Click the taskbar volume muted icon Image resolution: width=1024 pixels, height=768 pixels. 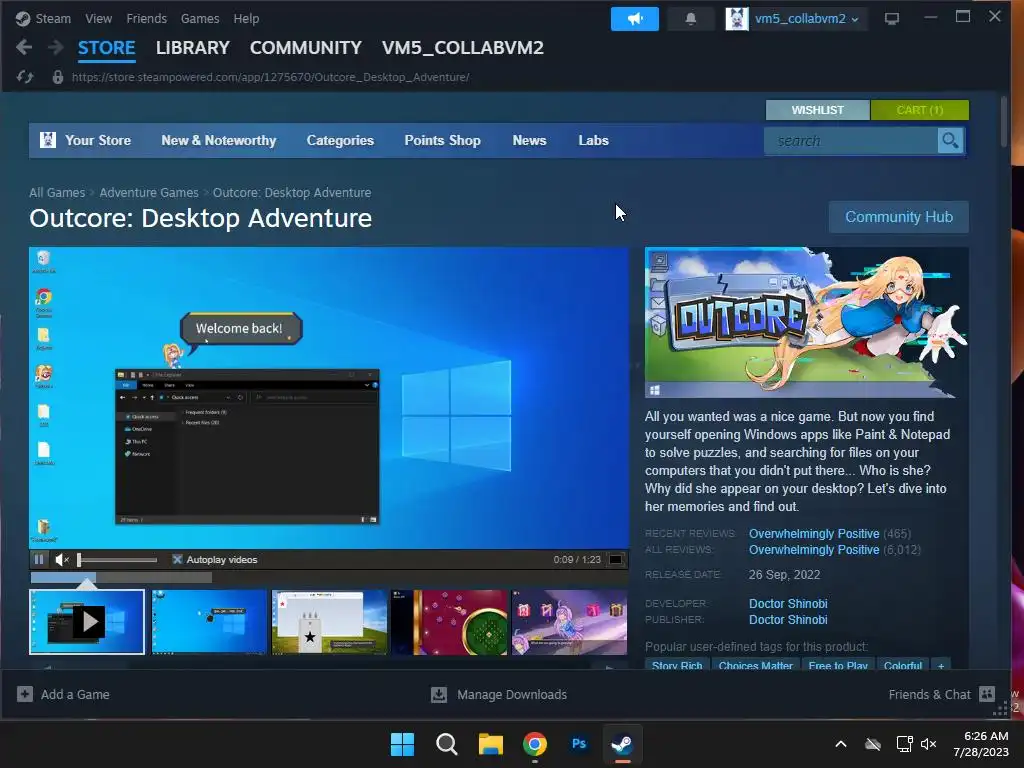tap(929, 744)
